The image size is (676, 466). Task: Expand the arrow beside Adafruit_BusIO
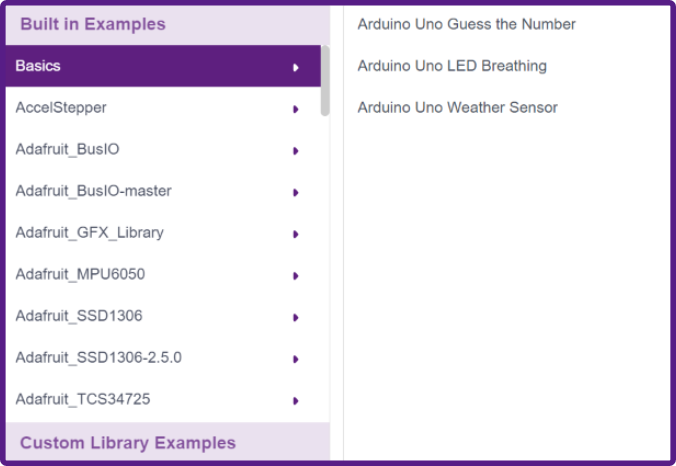[x=296, y=151]
